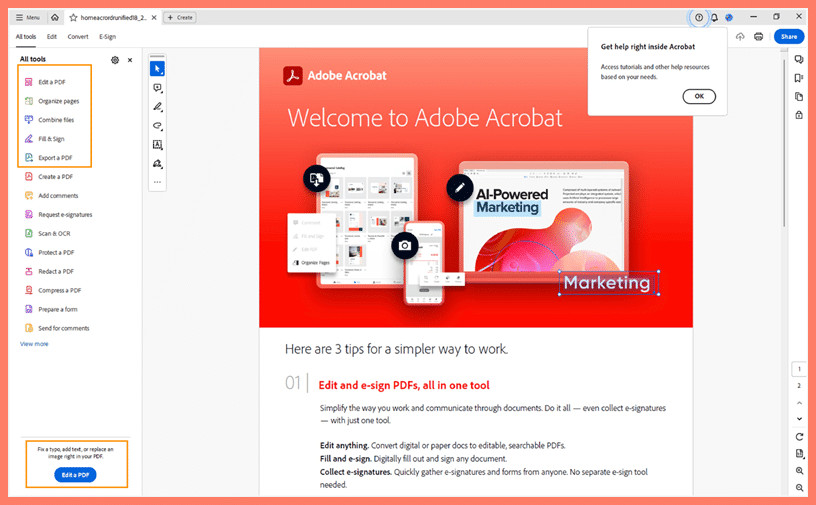Open All tools settings gear
This screenshot has height=505, width=816.
(x=115, y=60)
